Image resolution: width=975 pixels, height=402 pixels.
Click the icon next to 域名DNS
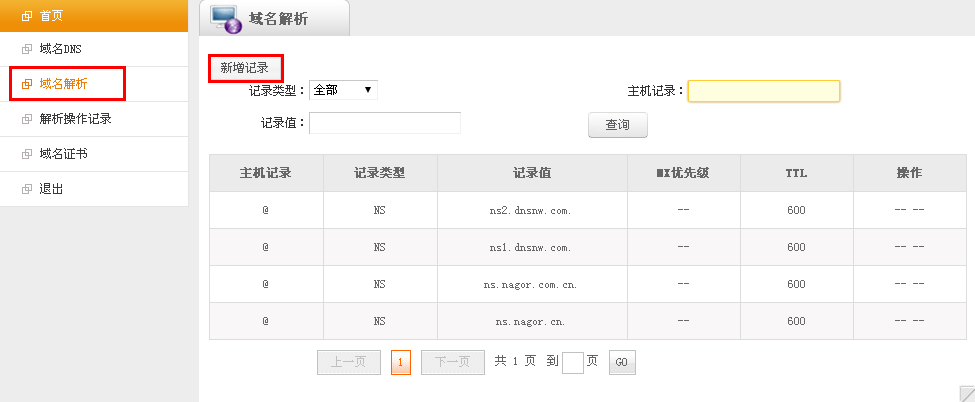pyautogui.click(x=26, y=49)
